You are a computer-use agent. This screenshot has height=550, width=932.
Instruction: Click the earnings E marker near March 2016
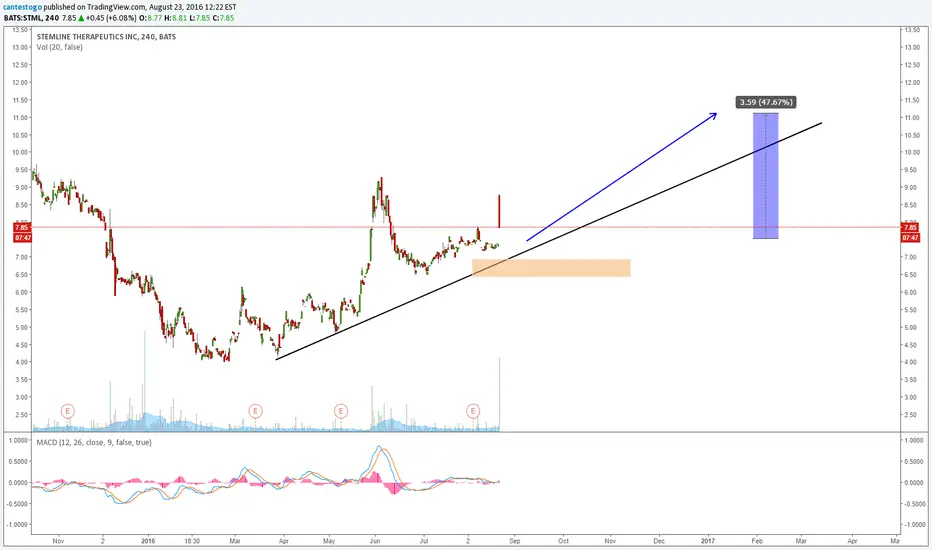click(255, 411)
